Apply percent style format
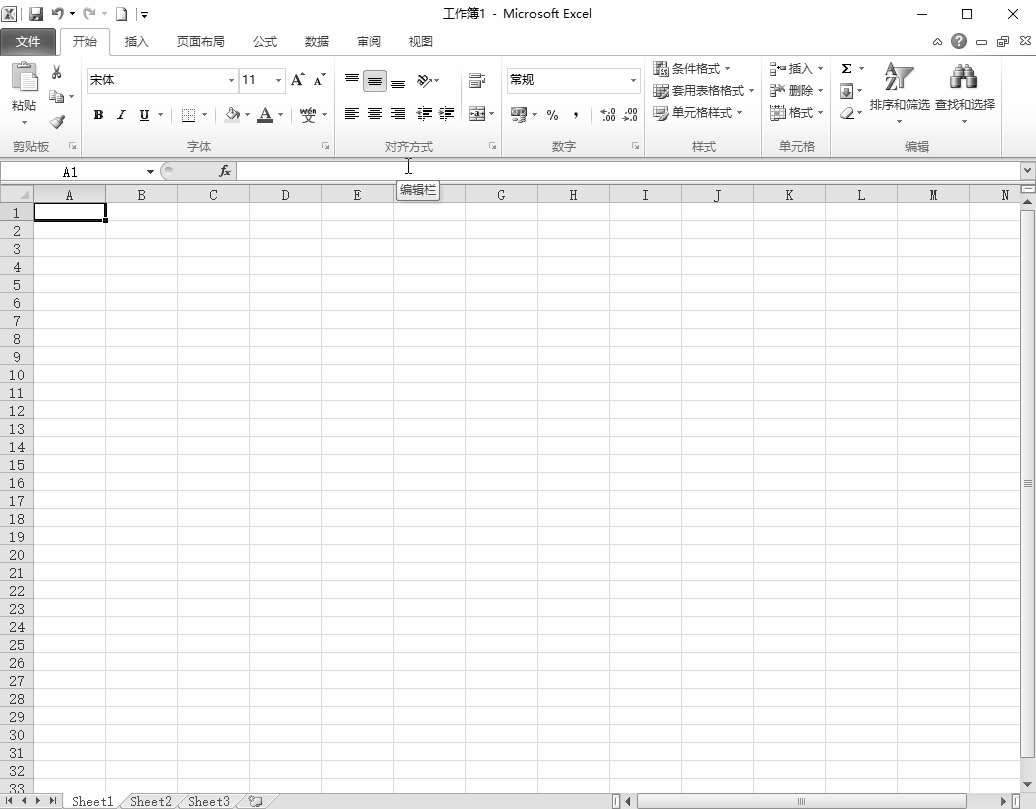The width and height of the screenshot is (1036, 809). coord(552,115)
